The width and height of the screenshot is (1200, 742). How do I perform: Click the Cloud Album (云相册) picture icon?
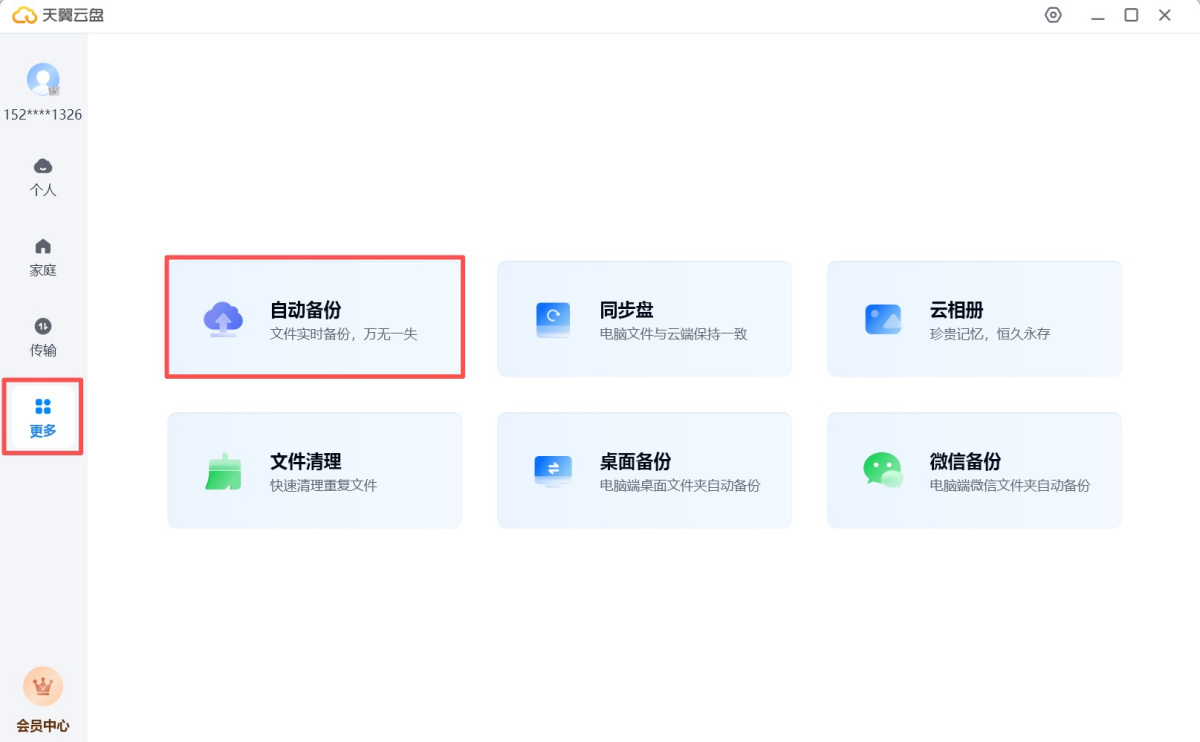883,319
